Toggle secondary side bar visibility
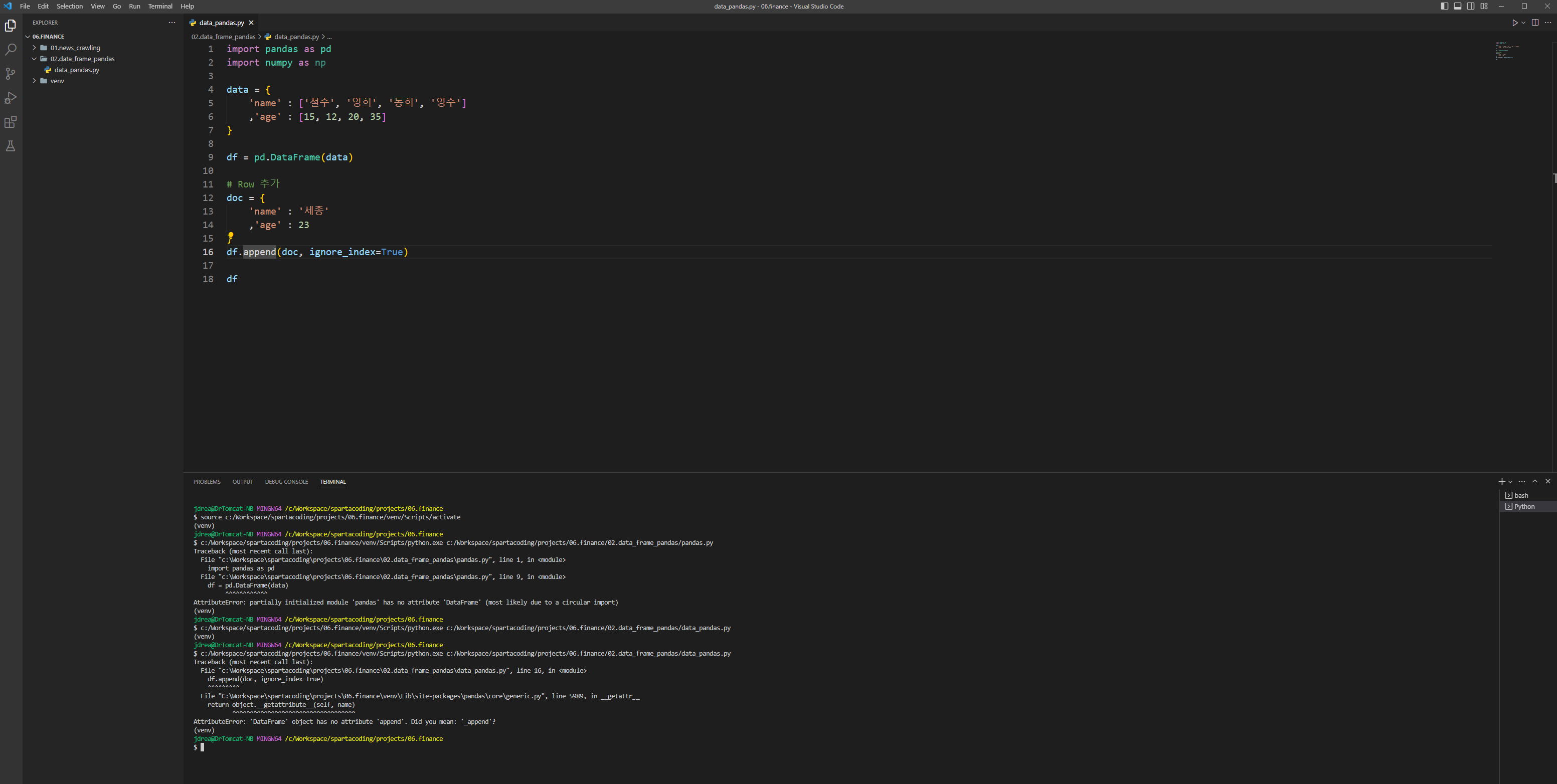1557x784 pixels. click(x=1471, y=6)
